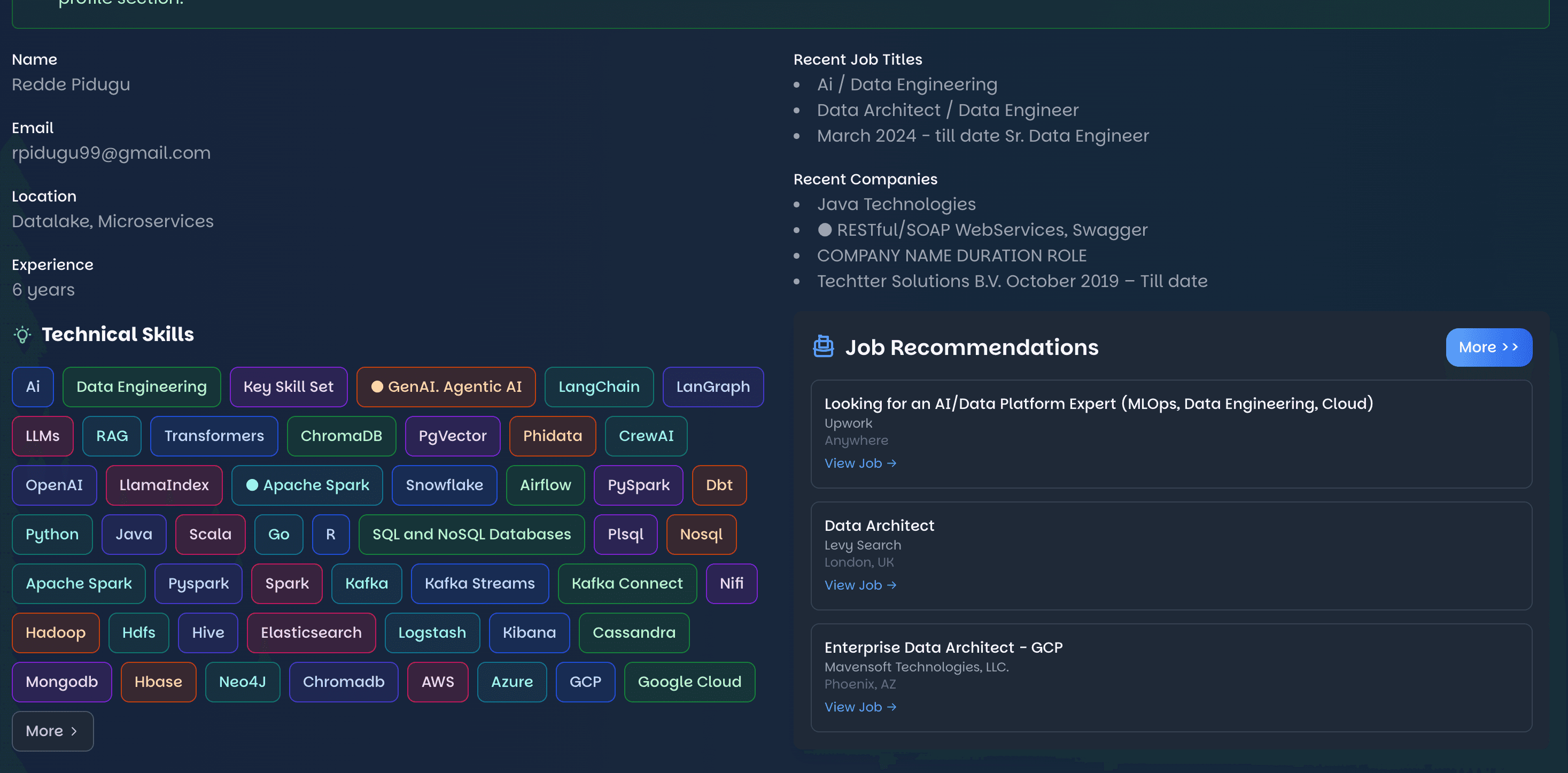
Task: Open View Job for the AI/Data Platform Expert listing
Action: tap(855, 463)
